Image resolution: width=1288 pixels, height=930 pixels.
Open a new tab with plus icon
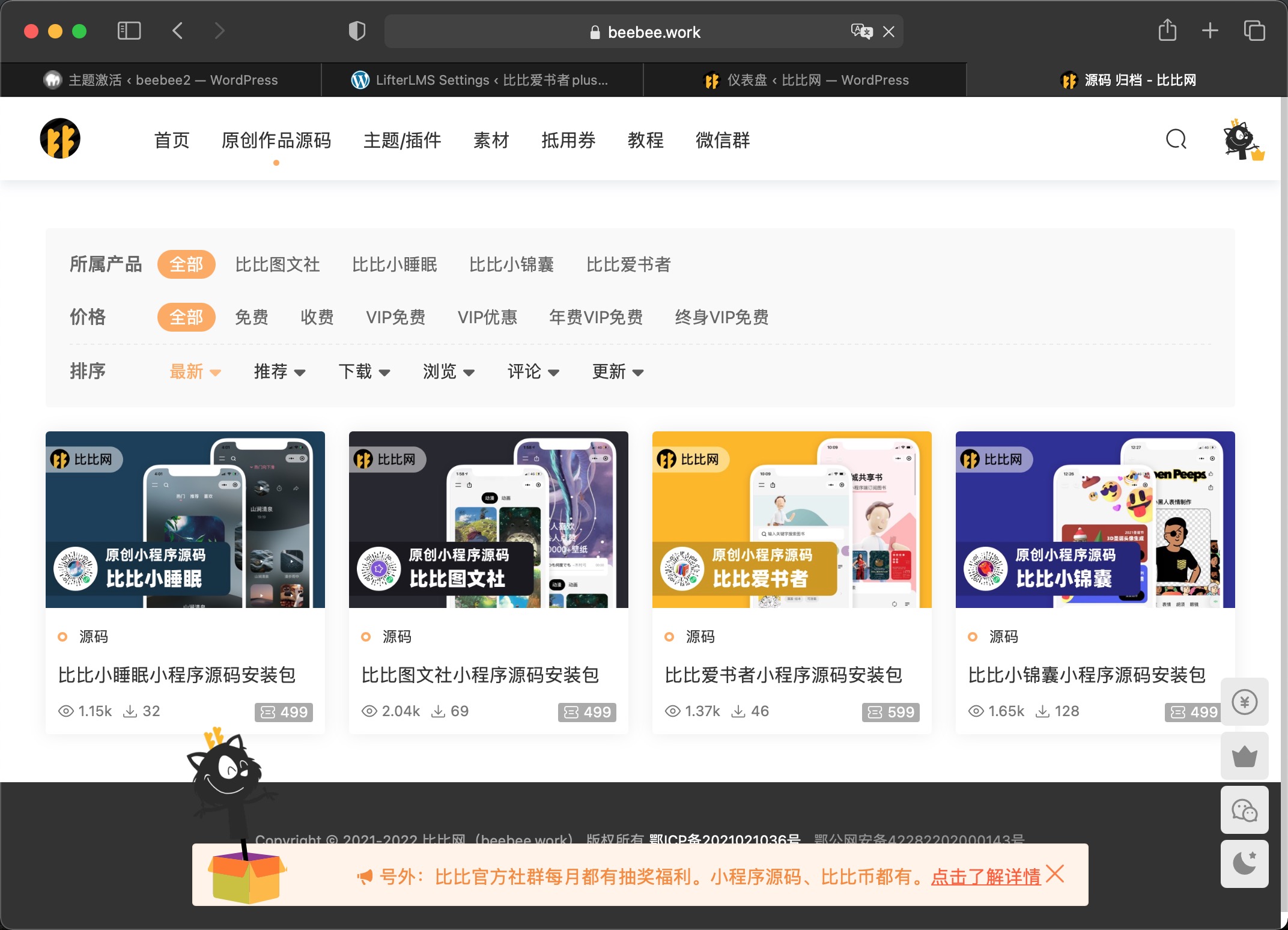coord(1210,31)
